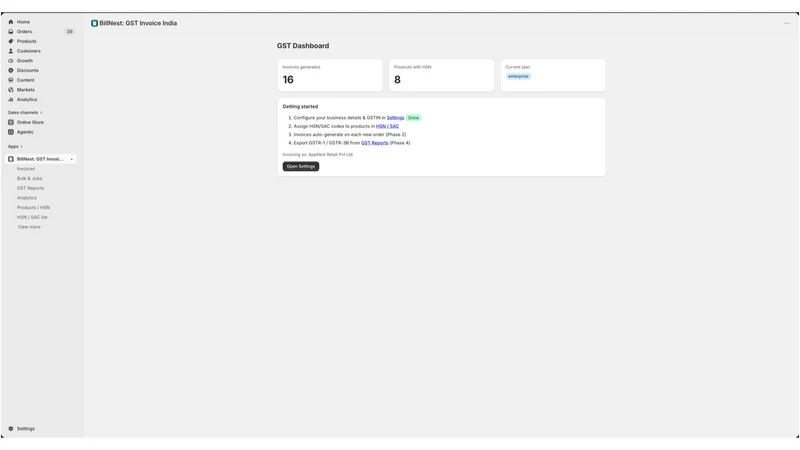800x450 pixels.
Task: Click the products with HSN value 8
Action: [397, 80]
